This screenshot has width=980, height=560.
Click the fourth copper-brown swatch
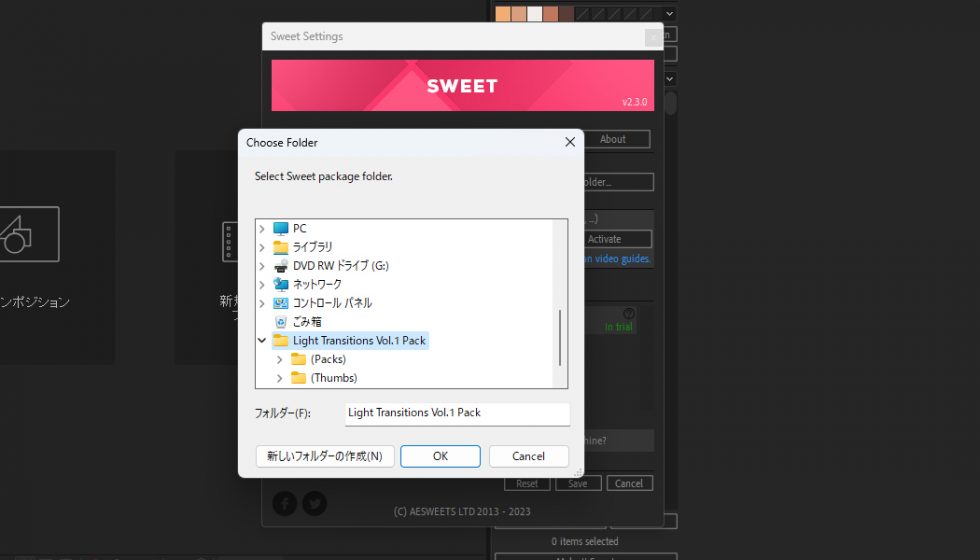[550, 14]
